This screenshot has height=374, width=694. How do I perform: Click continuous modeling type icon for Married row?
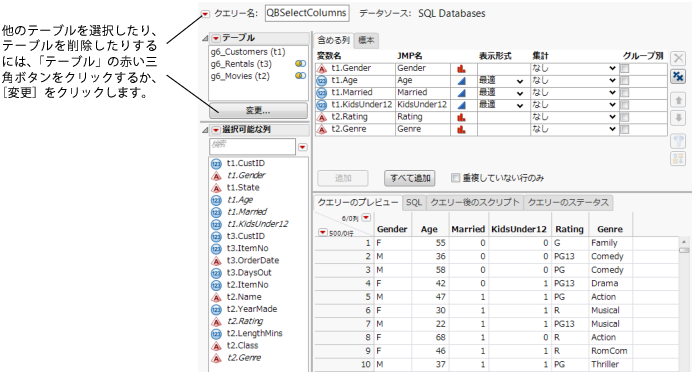[462, 93]
